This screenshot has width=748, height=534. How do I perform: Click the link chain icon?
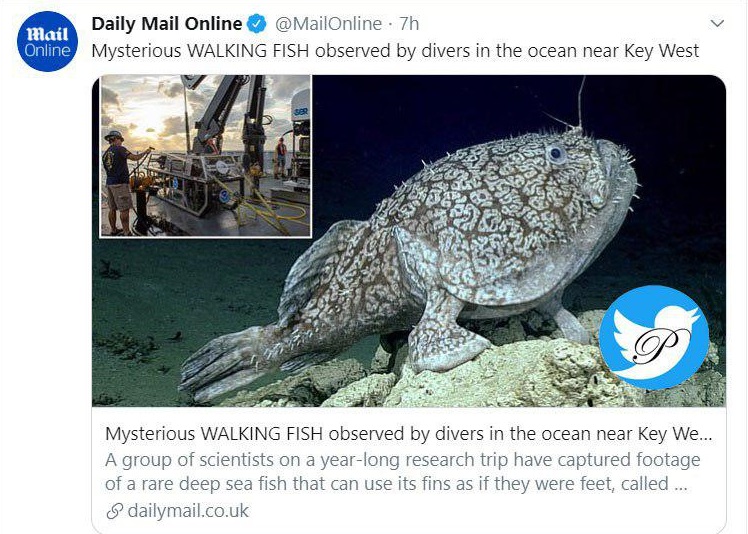point(114,511)
